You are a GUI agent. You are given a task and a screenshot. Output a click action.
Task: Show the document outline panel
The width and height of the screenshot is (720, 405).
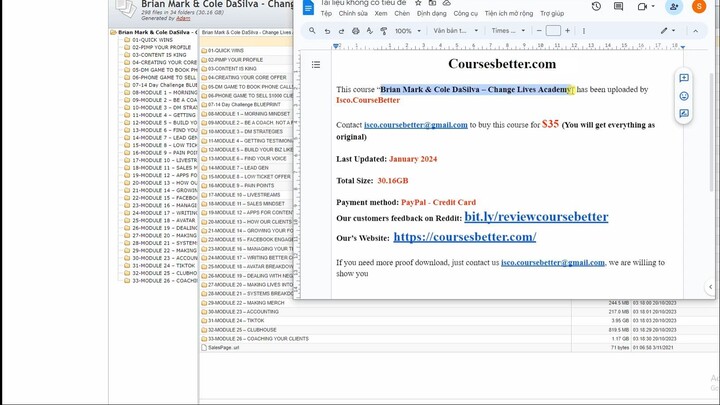[316, 65]
